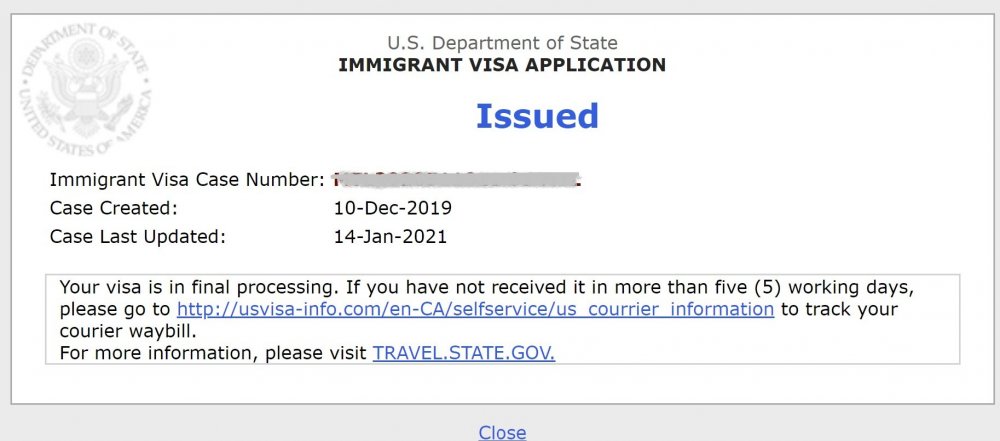Close the visa status dialog
This screenshot has width=1000, height=441.
pos(502,432)
